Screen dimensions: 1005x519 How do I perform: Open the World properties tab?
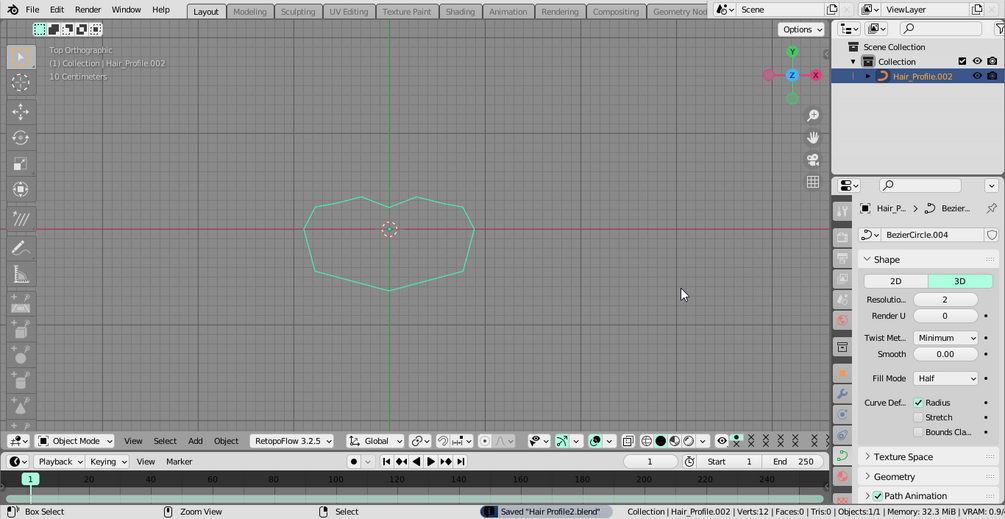point(842,320)
